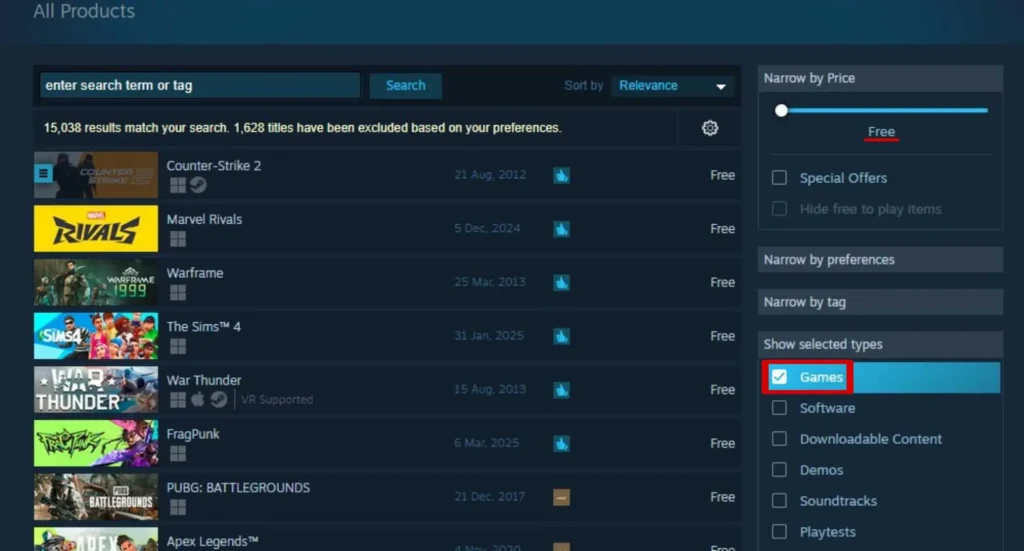Toggle Hide free to play items checkbox
This screenshot has width=1024, height=551.
click(x=779, y=209)
